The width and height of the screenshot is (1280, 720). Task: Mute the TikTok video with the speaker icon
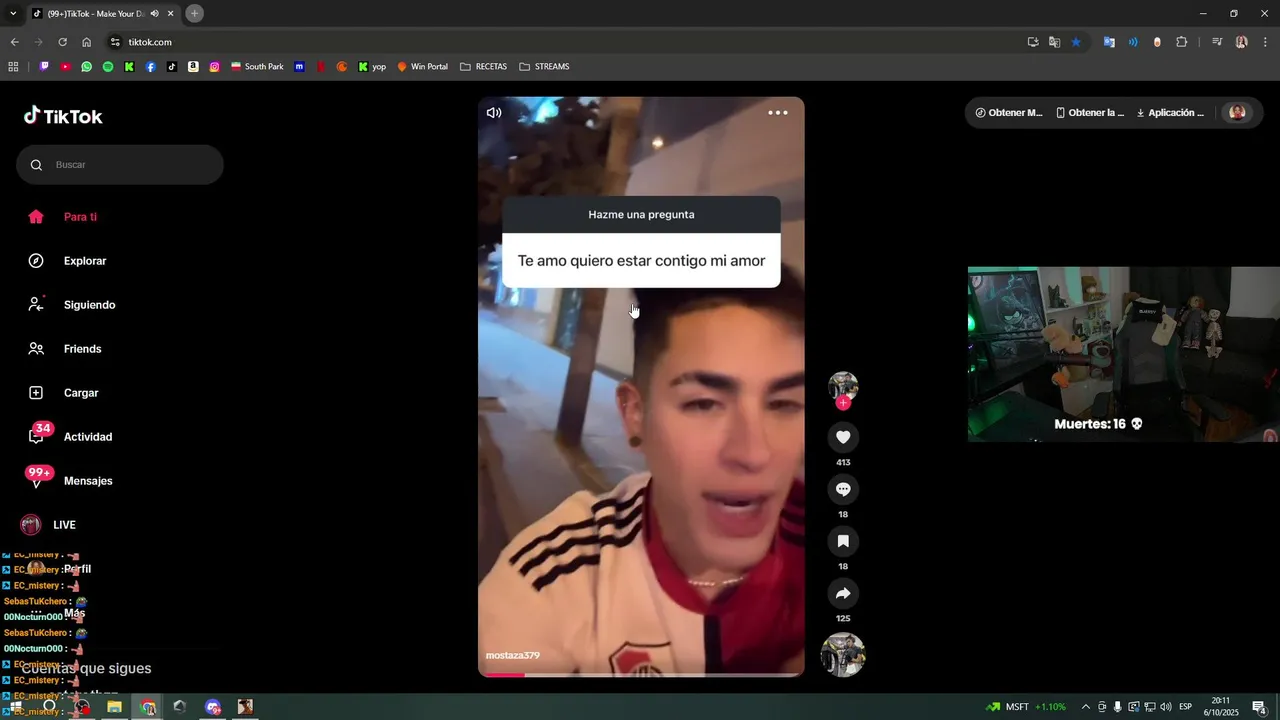click(x=494, y=113)
